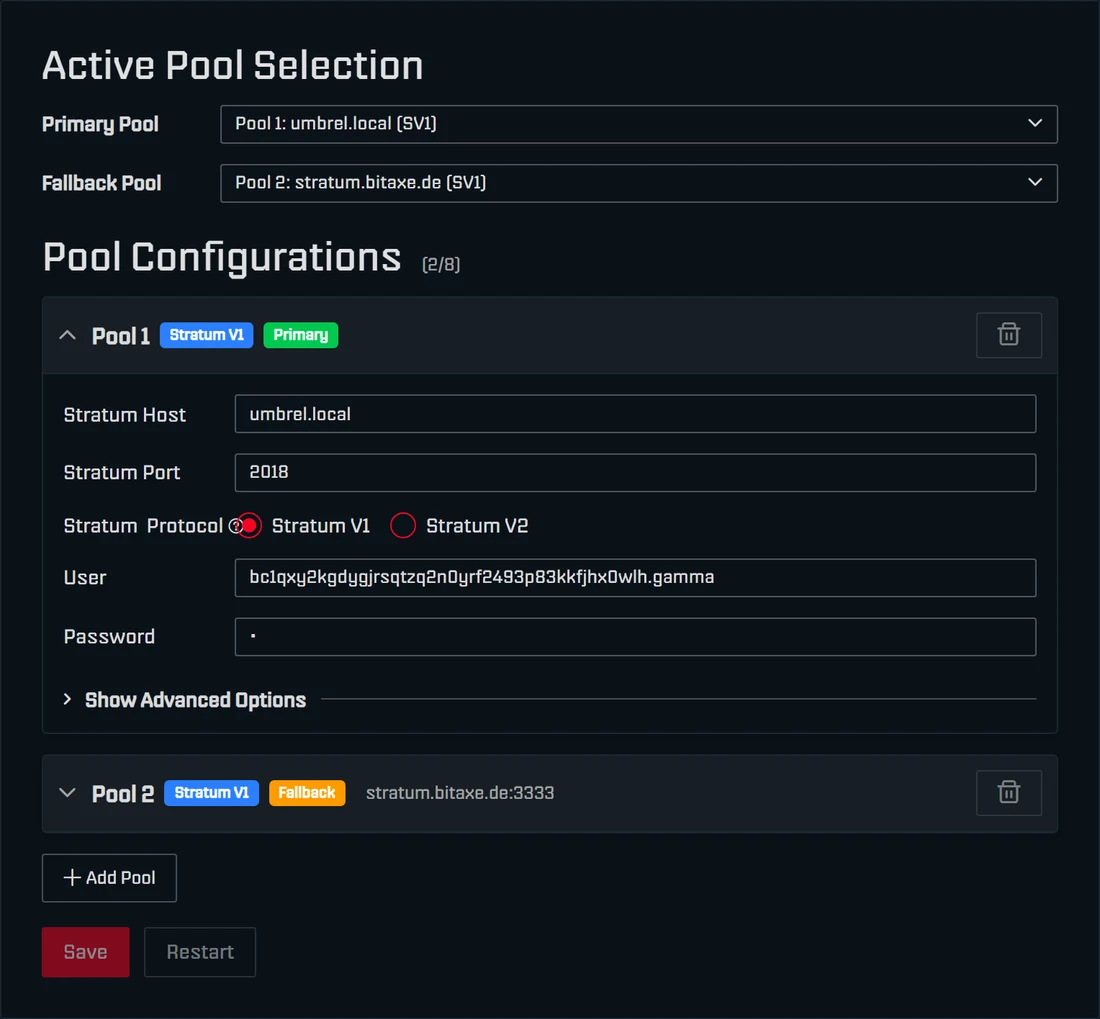Click the Primary Pool label

tap(100, 124)
